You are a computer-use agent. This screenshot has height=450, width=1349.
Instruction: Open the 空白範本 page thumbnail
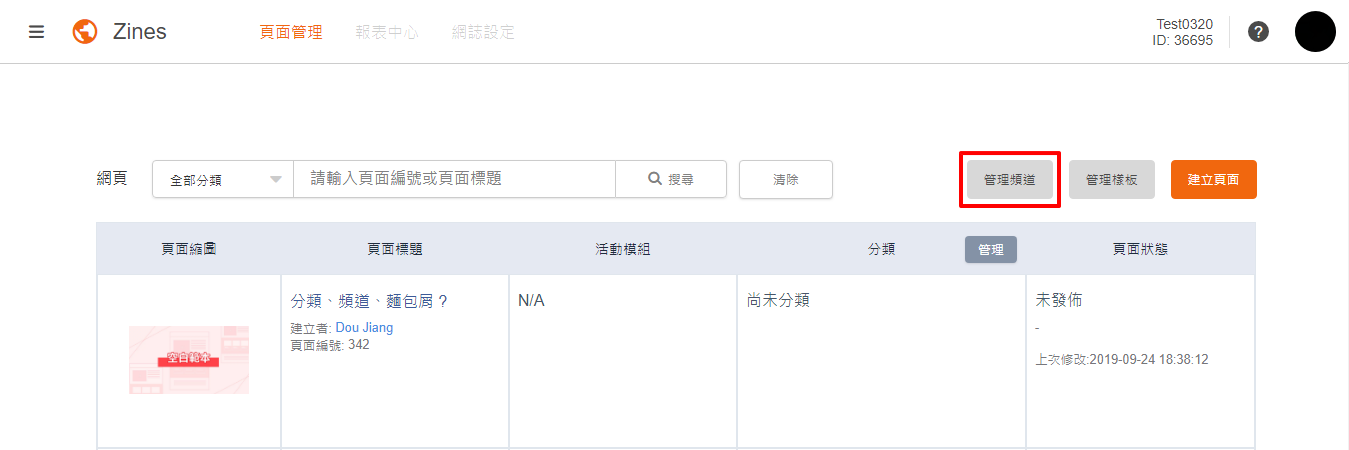(189, 359)
